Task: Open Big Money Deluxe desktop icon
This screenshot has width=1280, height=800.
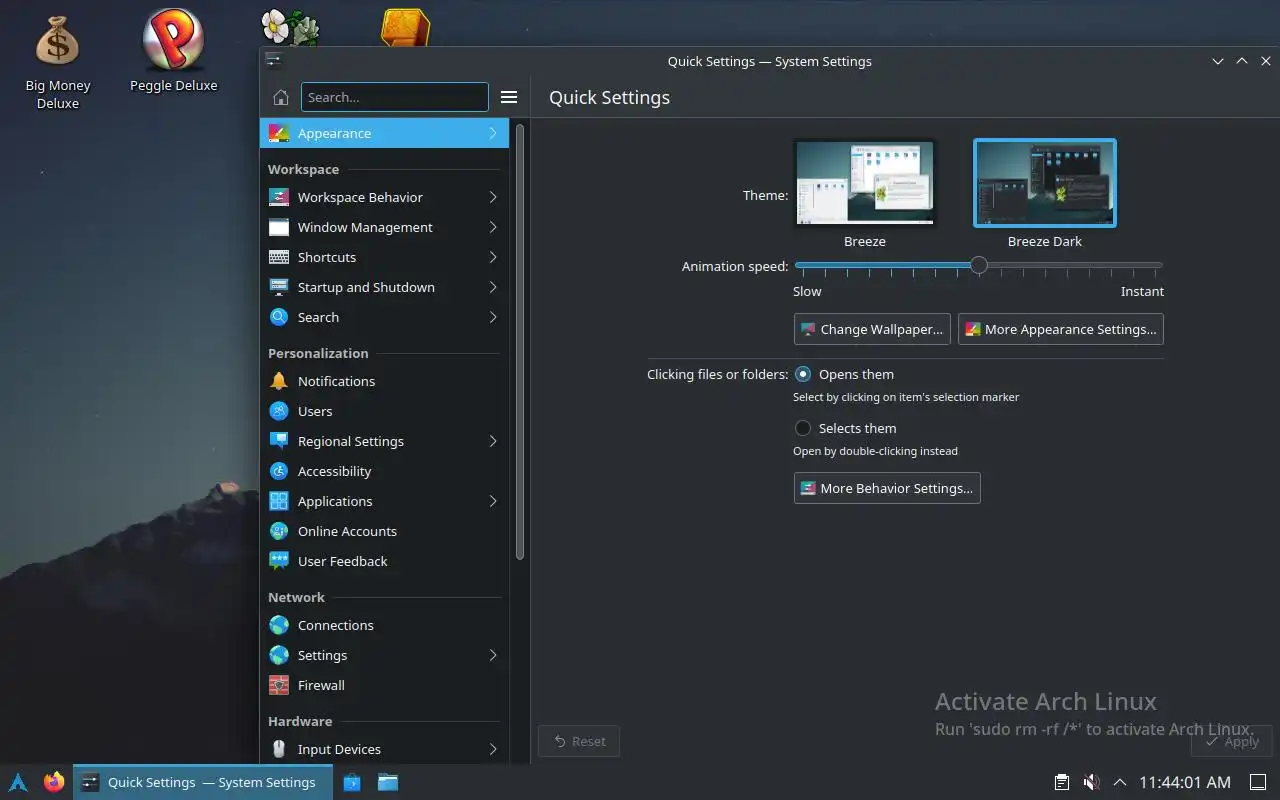Action: click(x=57, y=61)
